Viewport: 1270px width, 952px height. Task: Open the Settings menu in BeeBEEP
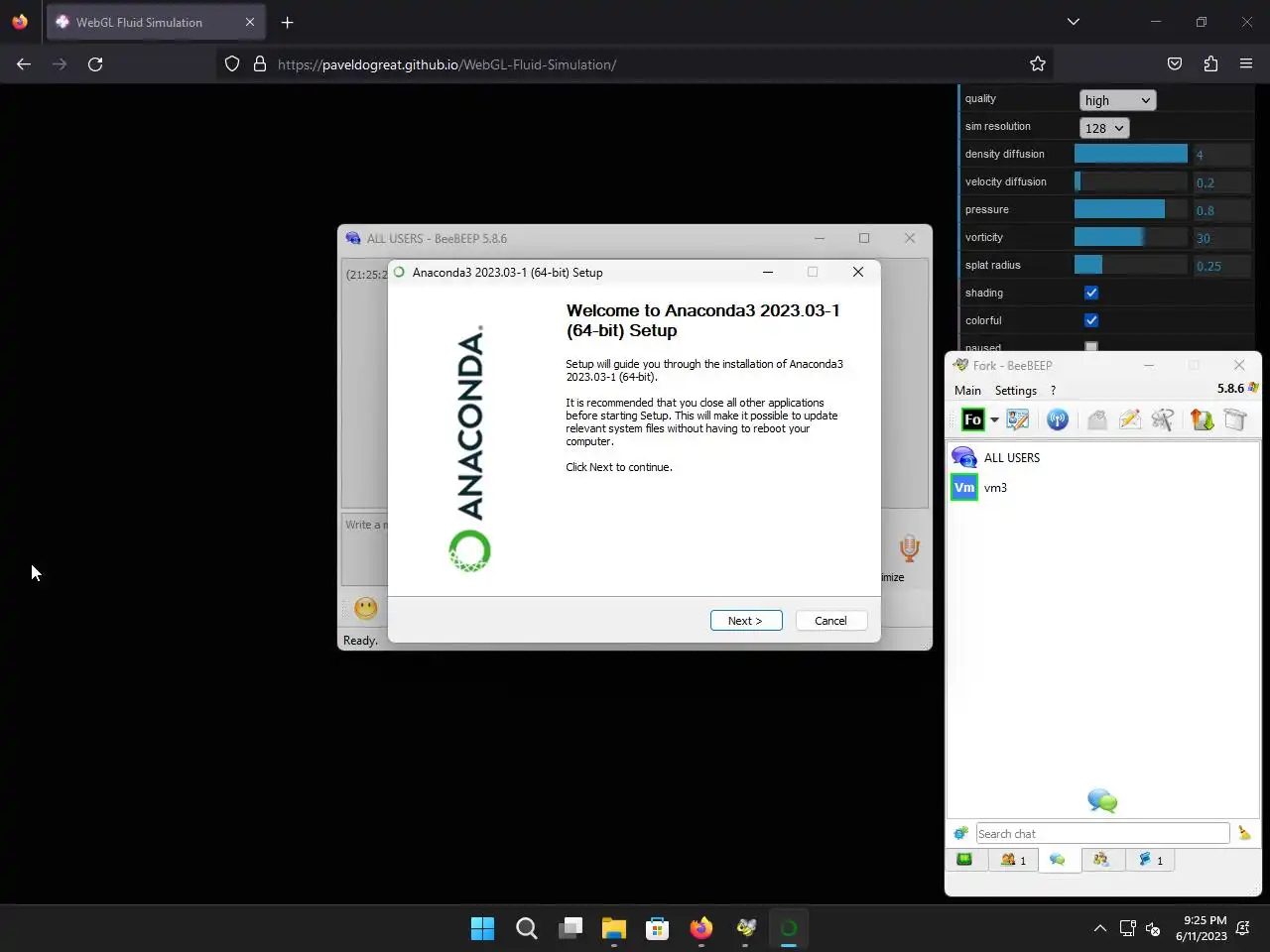(x=1016, y=391)
